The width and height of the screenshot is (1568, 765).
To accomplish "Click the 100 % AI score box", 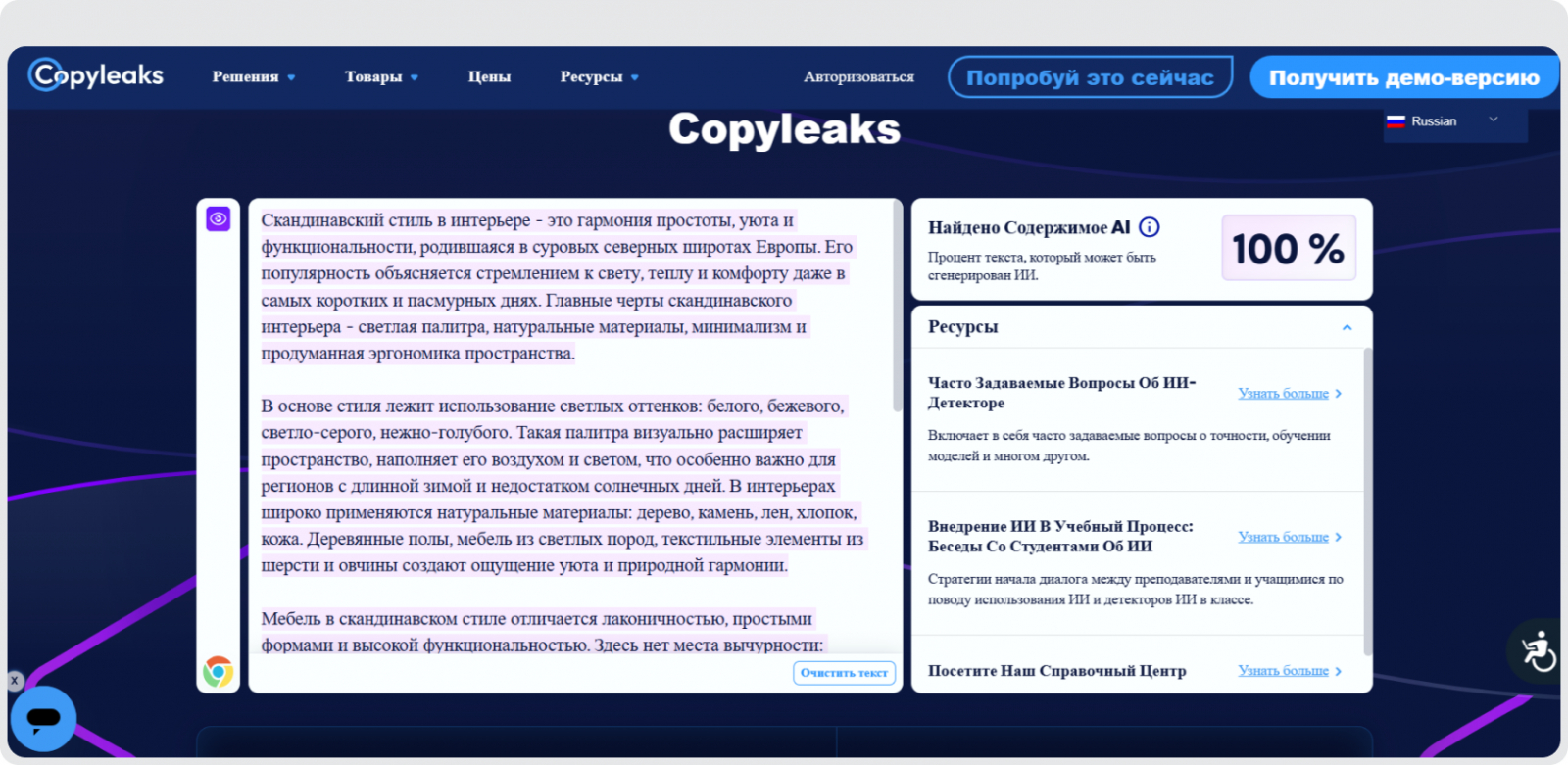I will (x=1289, y=248).
